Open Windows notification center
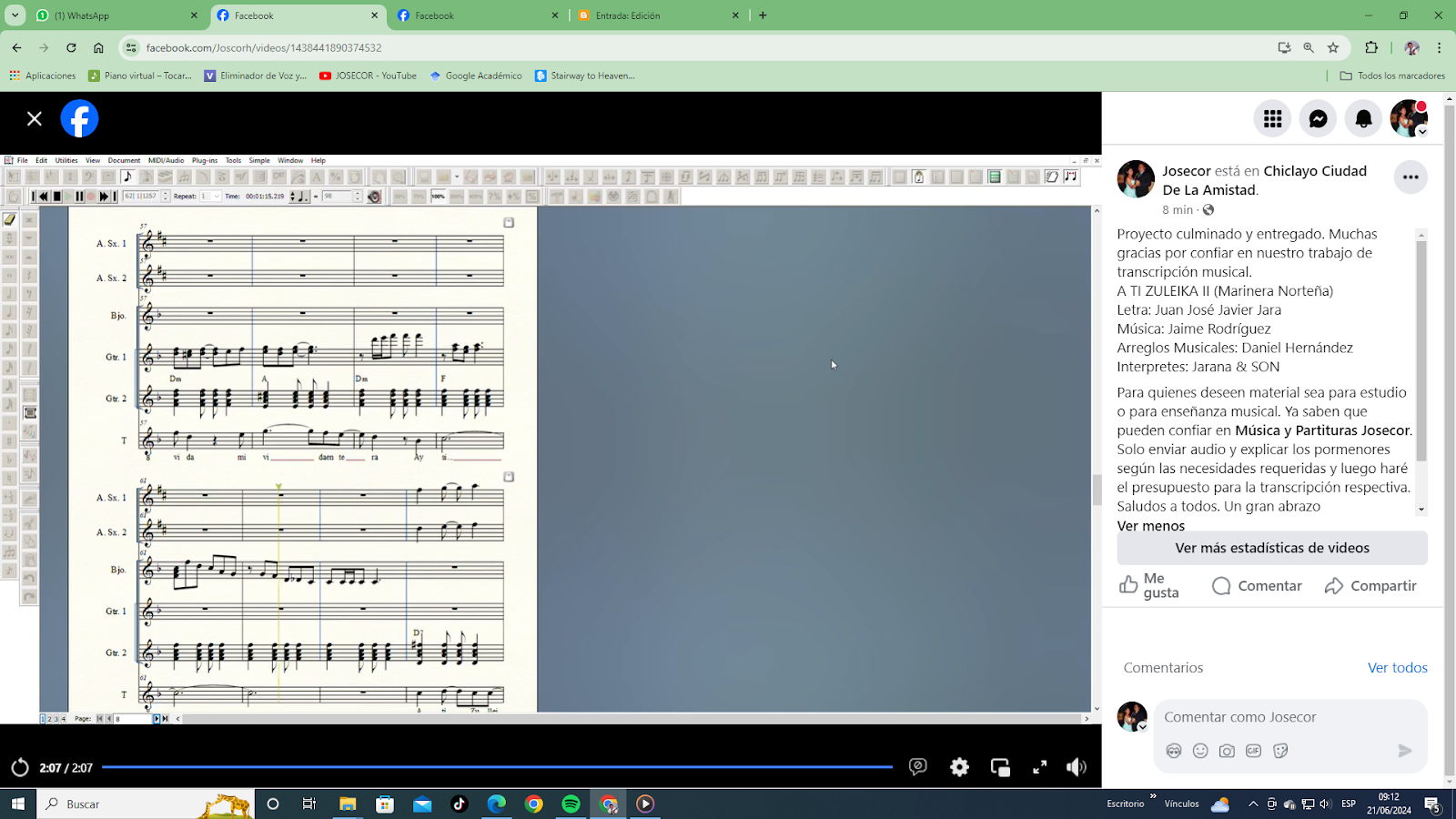 [x=1432, y=804]
